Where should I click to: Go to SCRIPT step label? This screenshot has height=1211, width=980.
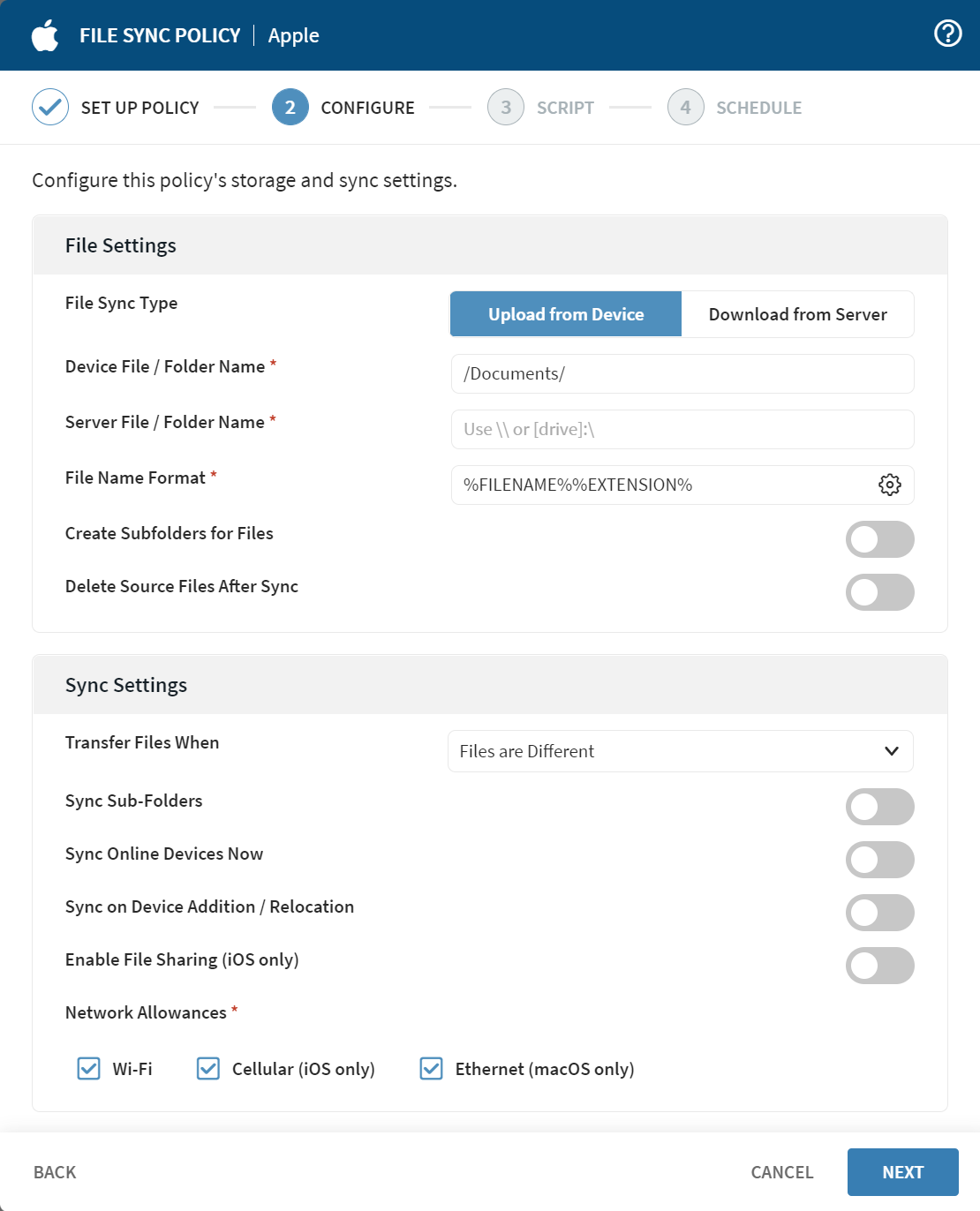[565, 108]
